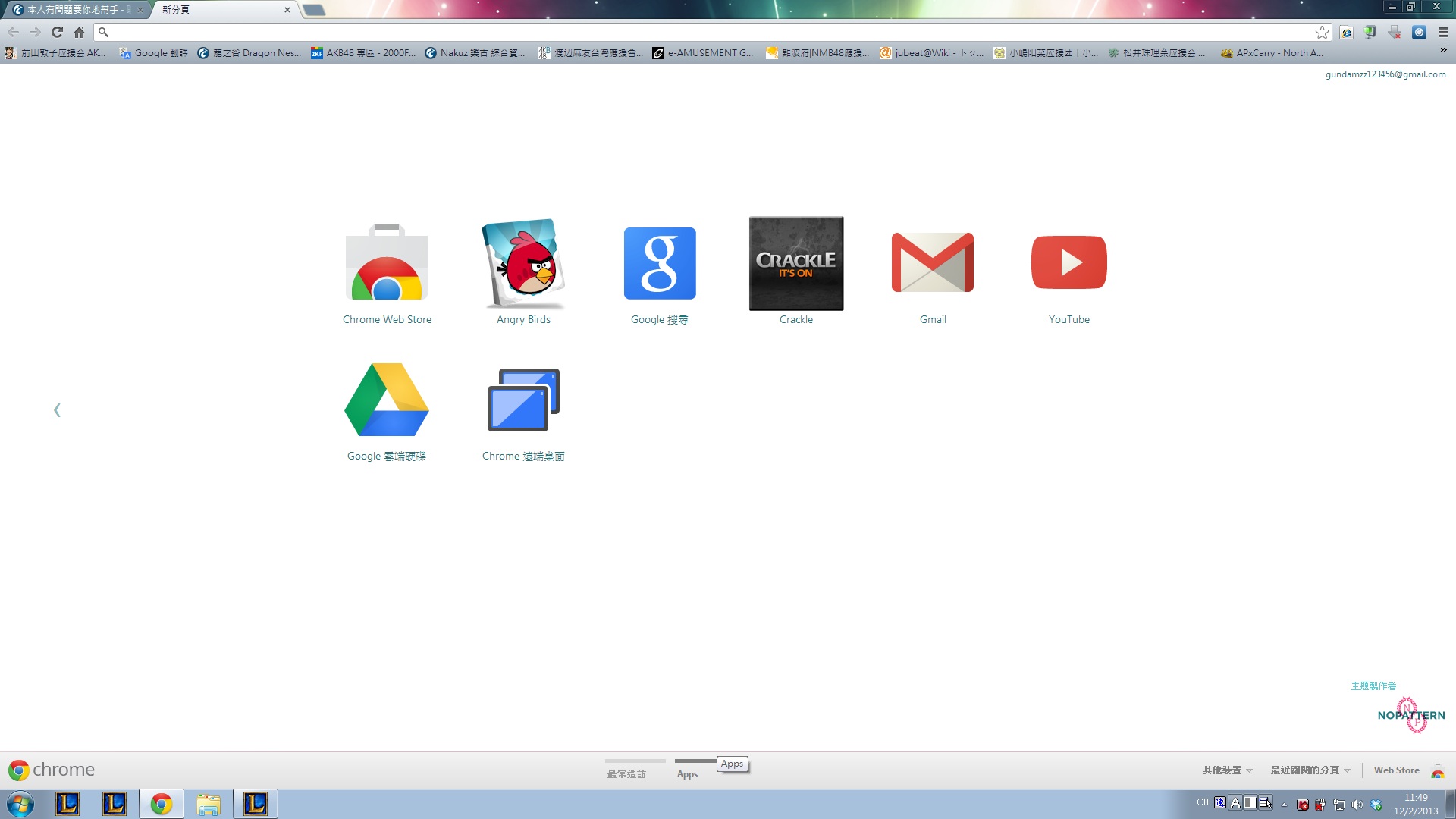Bookmark this page with the star icon

1322,32
